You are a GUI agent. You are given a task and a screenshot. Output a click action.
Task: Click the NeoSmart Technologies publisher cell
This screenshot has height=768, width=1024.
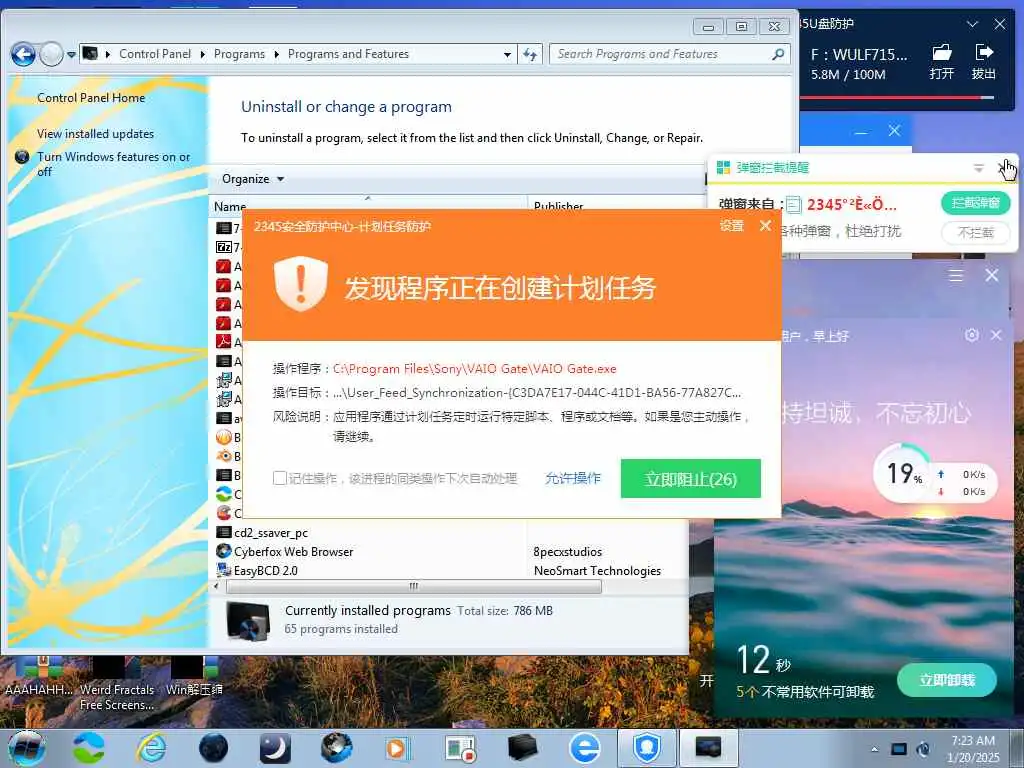click(597, 571)
